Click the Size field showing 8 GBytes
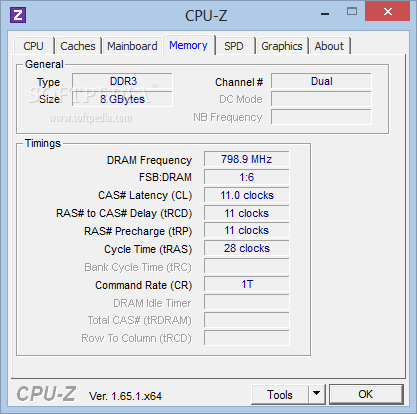 tap(122, 99)
